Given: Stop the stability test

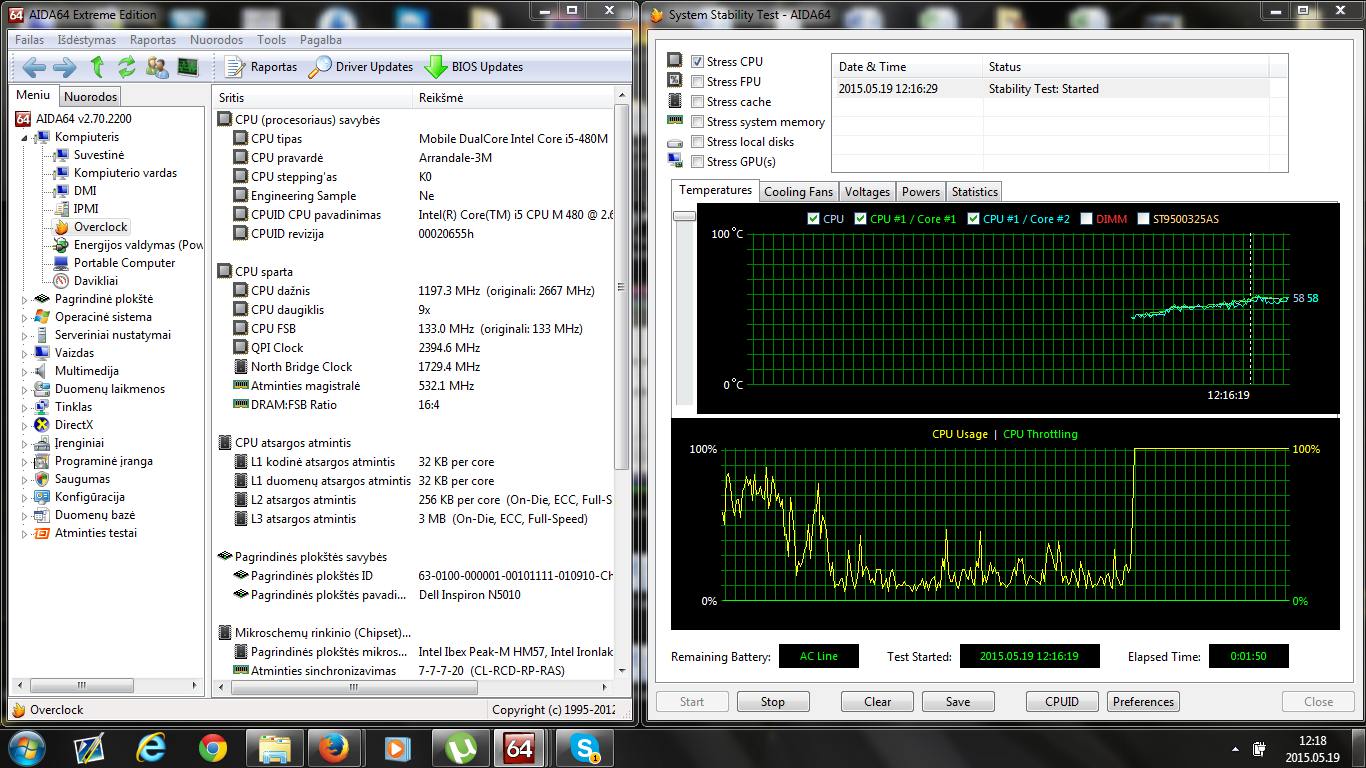Looking at the screenshot, I should pyautogui.click(x=773, y=702).
